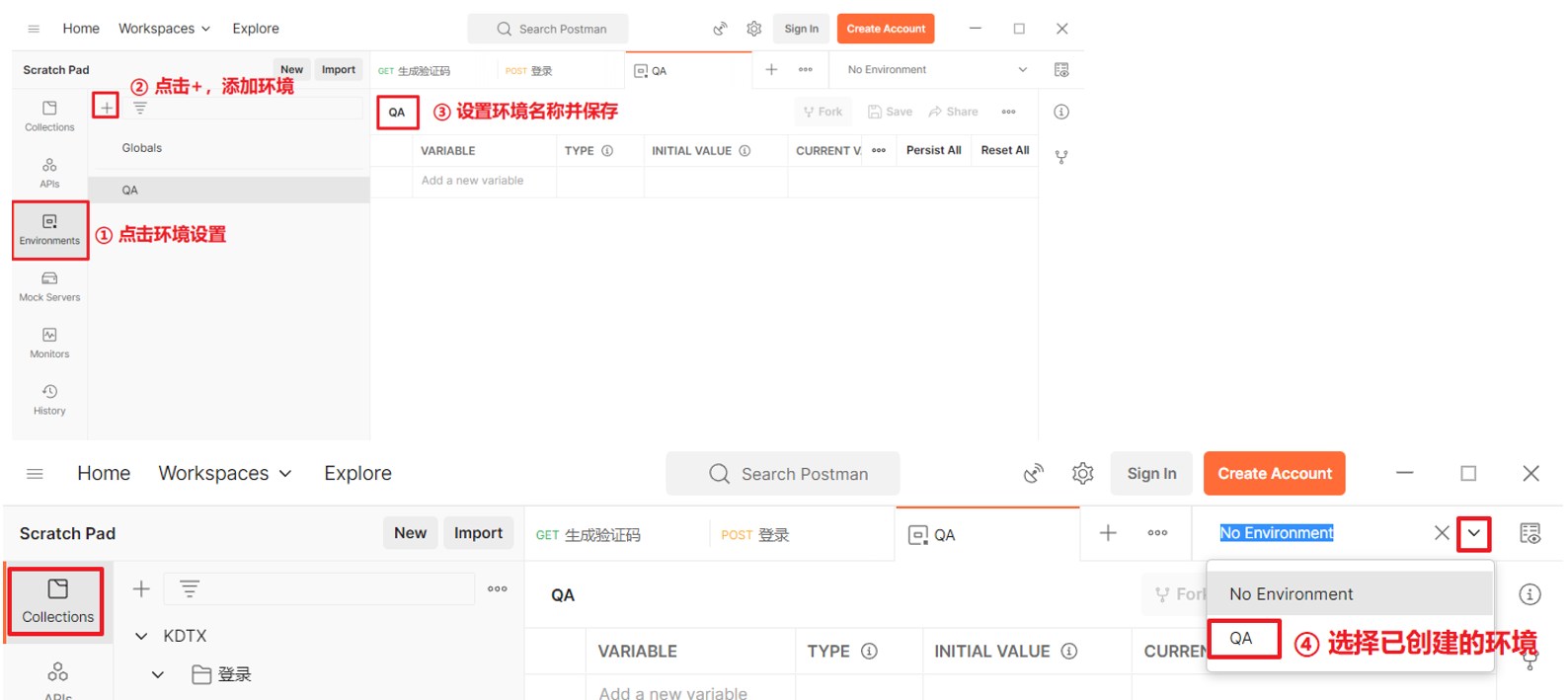This screenshot has height=700, width=1568.
Task: Click satellite capture icon in lower Postman screenshot
Action: 1033,474
